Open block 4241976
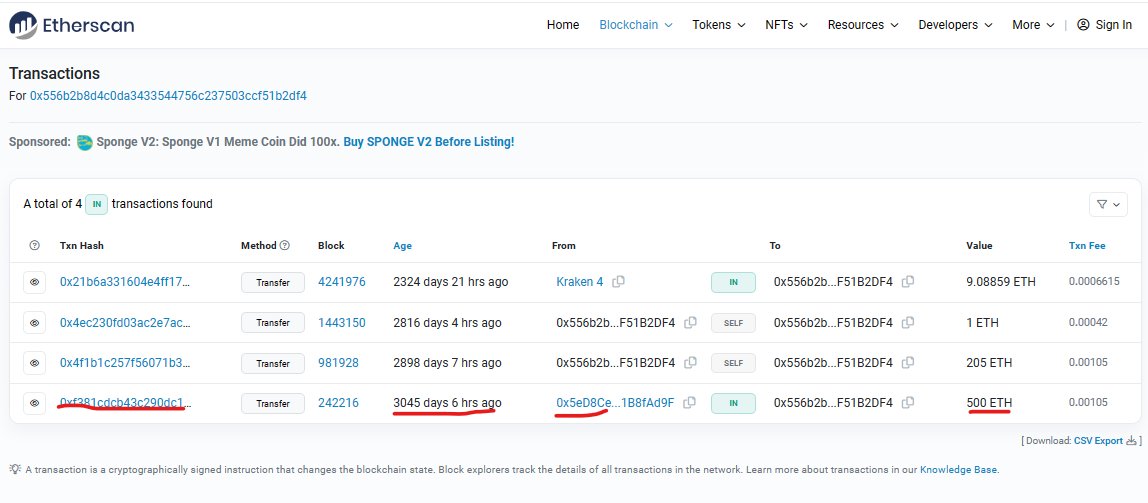The width and height of the screenshot is (1148, 503). (x=341, y=282)
